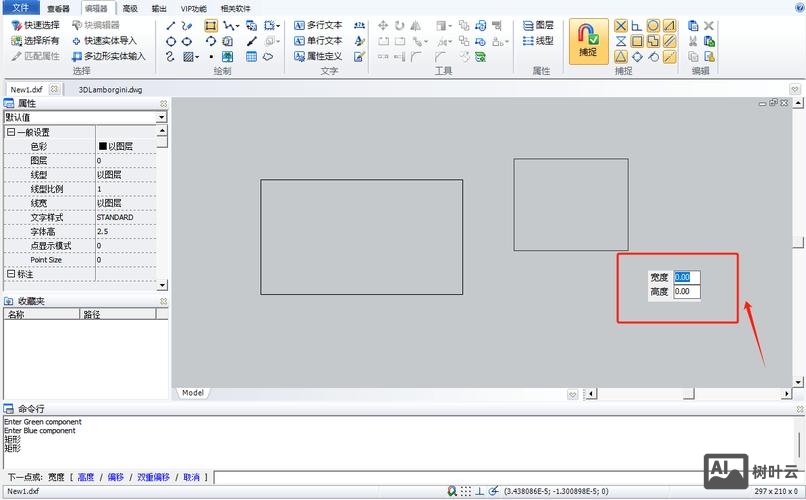This screenshot has height=500, width=806.
Task: Click the line drawing tool
Action: [x=171, y=25]
